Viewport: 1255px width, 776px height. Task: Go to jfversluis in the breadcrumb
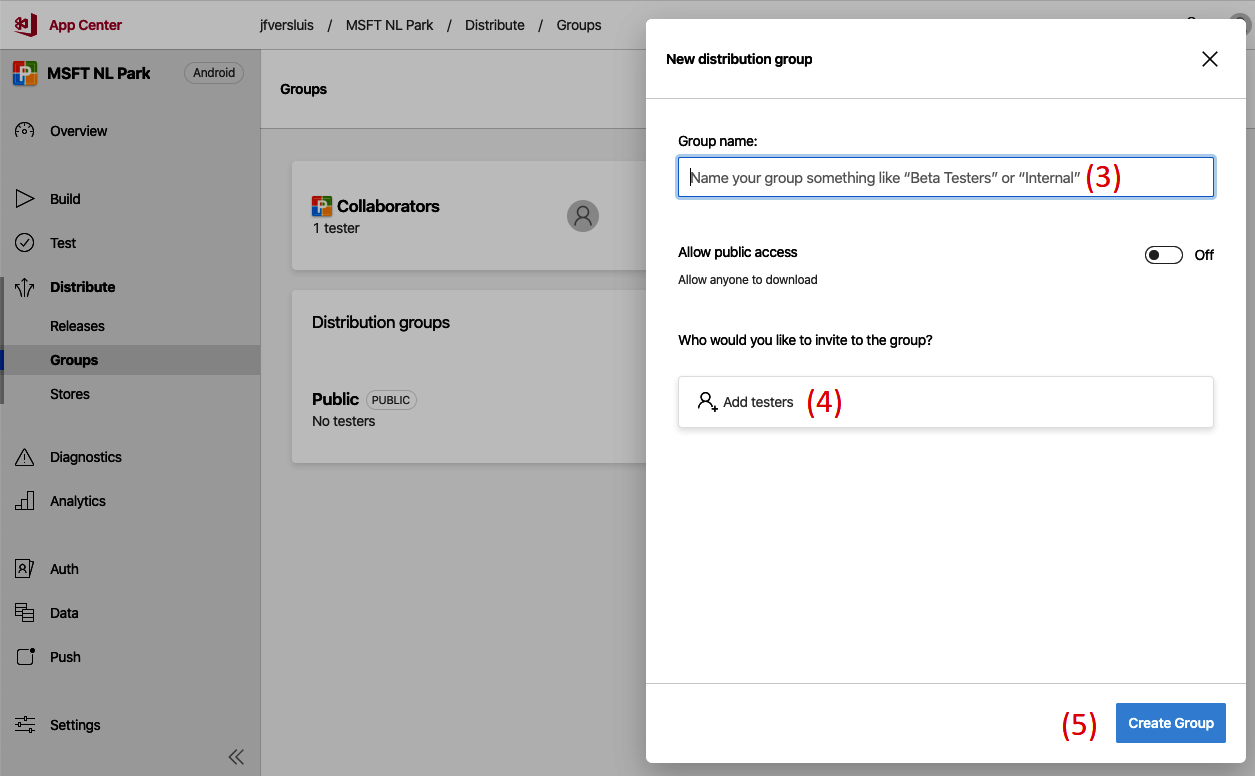[x=286, y=25]
